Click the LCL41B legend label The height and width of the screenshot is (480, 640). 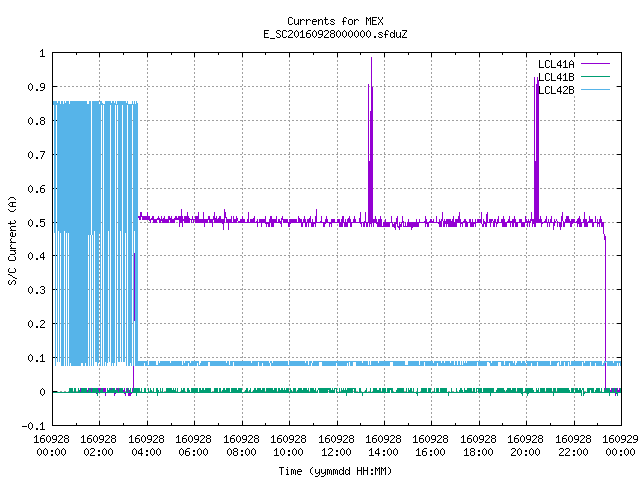pyautogui.click(x=556, y=77)
